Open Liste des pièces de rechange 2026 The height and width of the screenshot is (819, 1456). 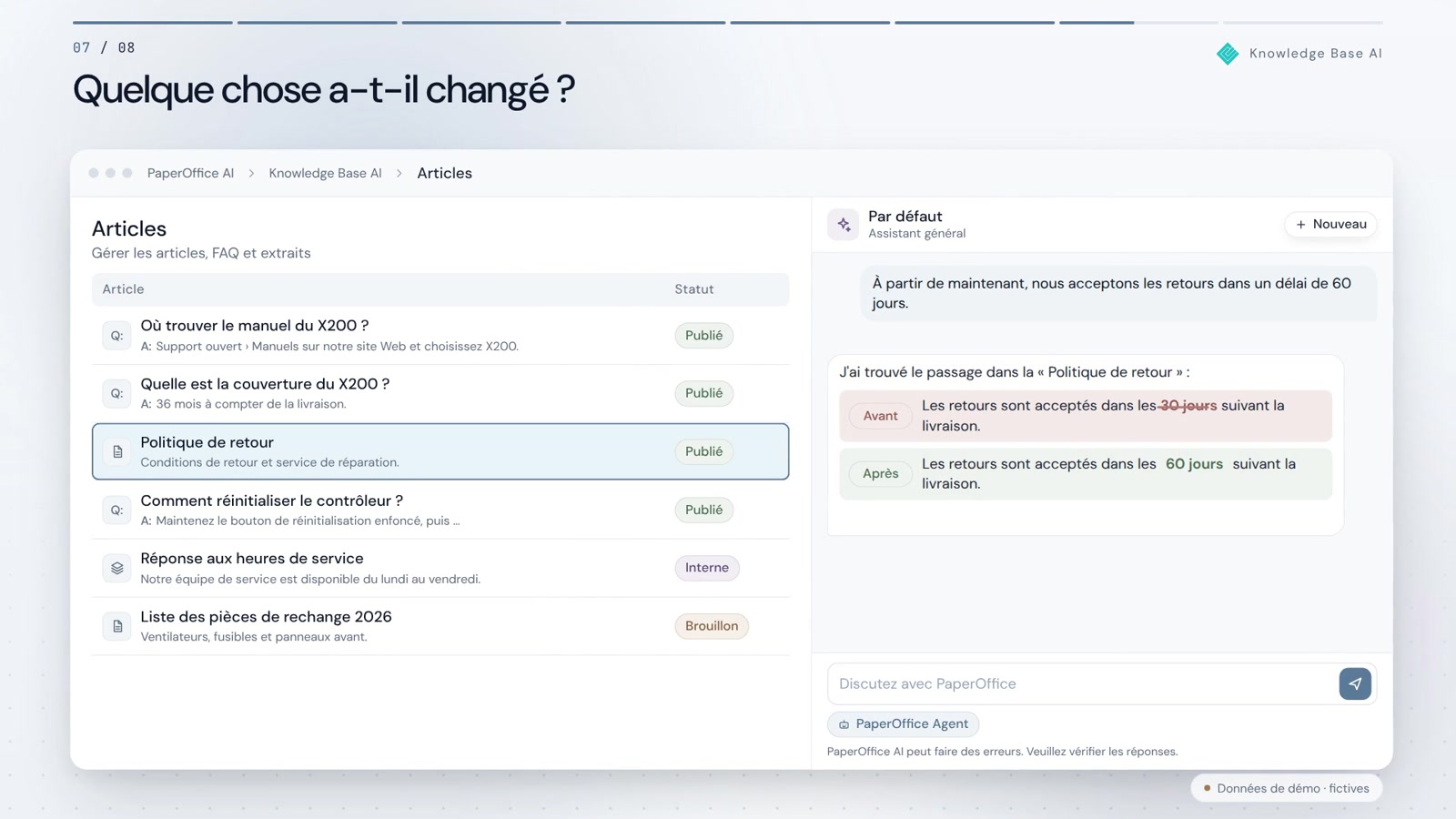pos(266,617)
